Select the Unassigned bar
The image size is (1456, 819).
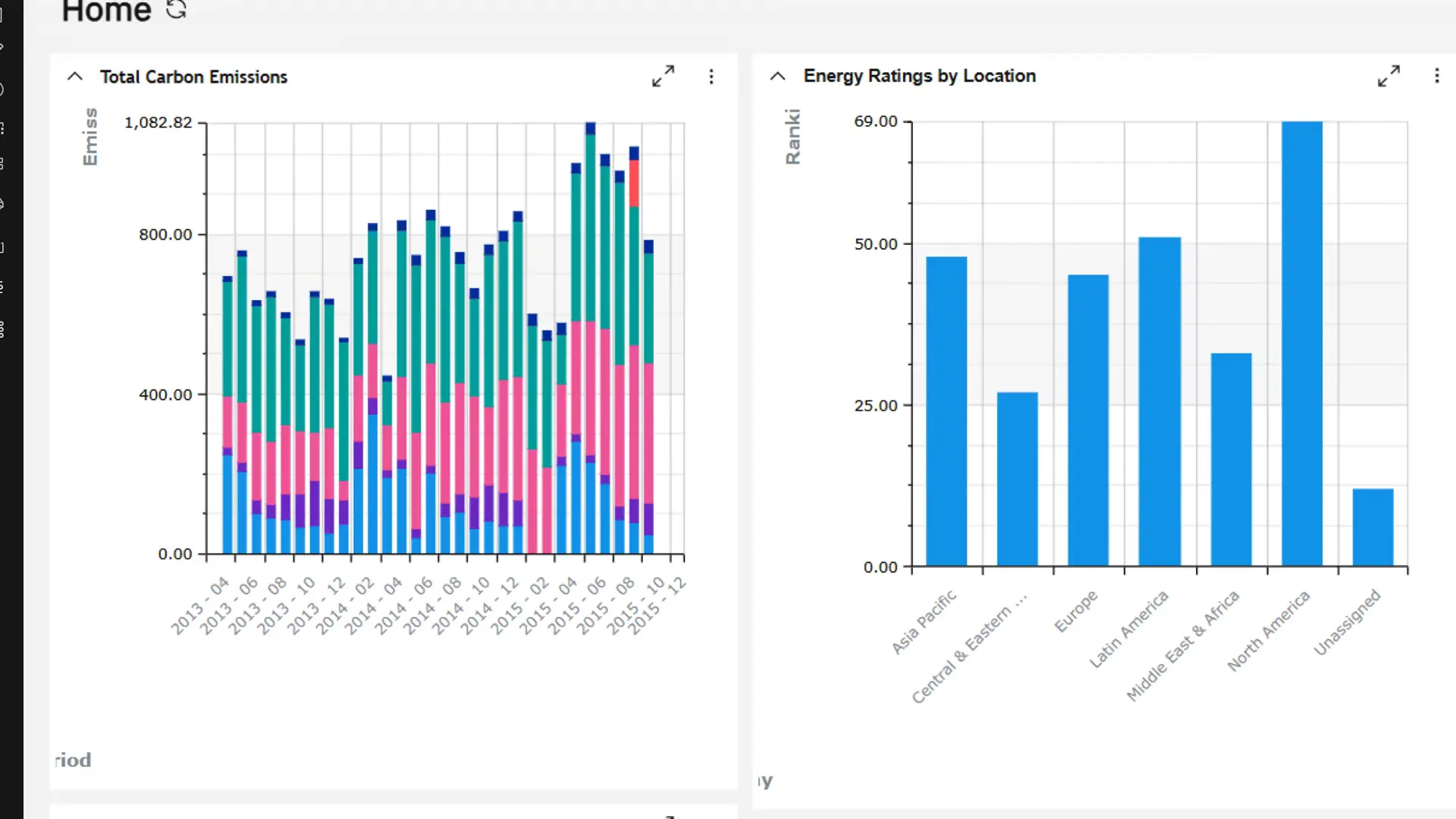tap(1373, 527)
